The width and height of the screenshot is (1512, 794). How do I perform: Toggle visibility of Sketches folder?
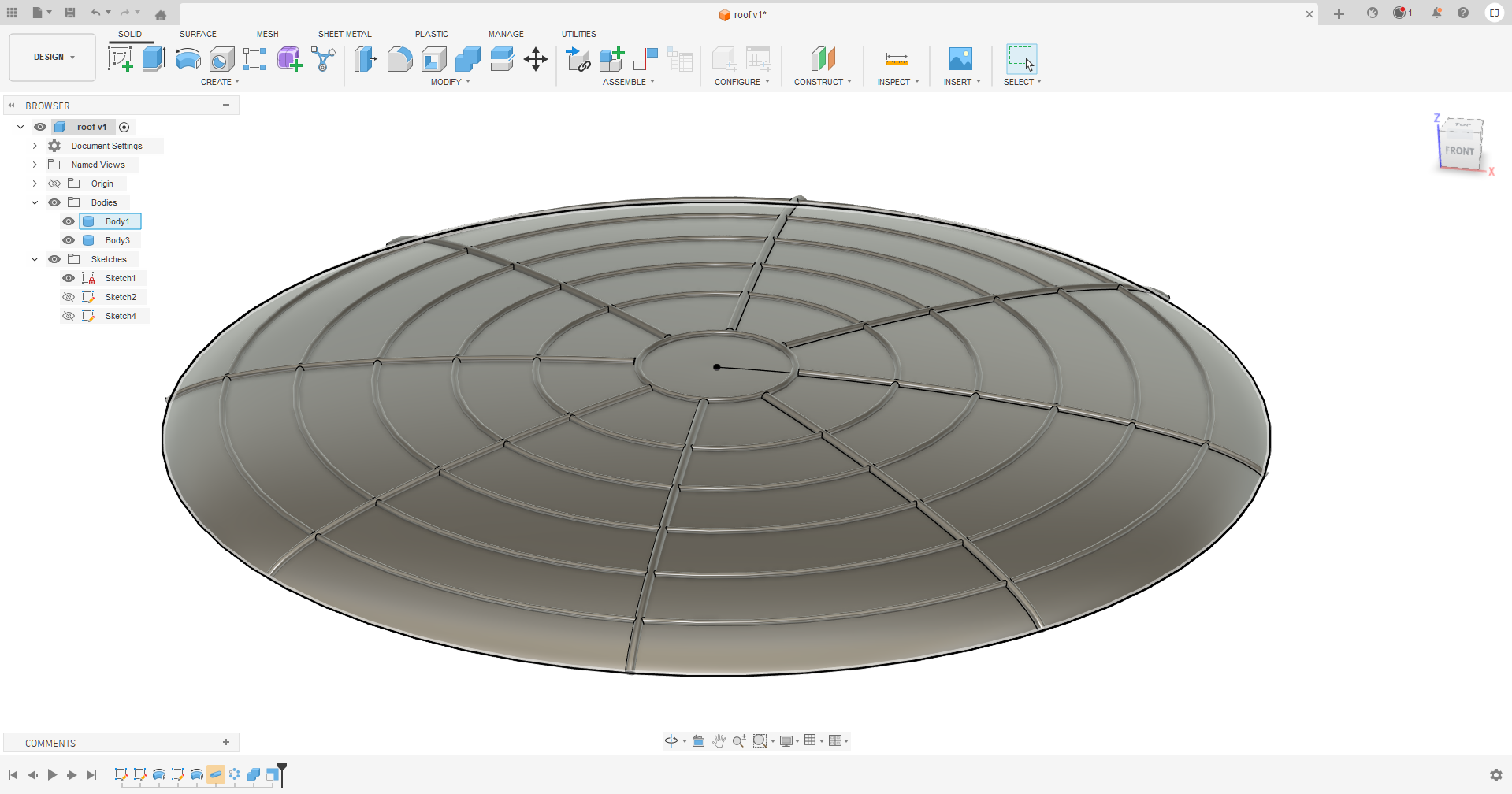point(54,259)
